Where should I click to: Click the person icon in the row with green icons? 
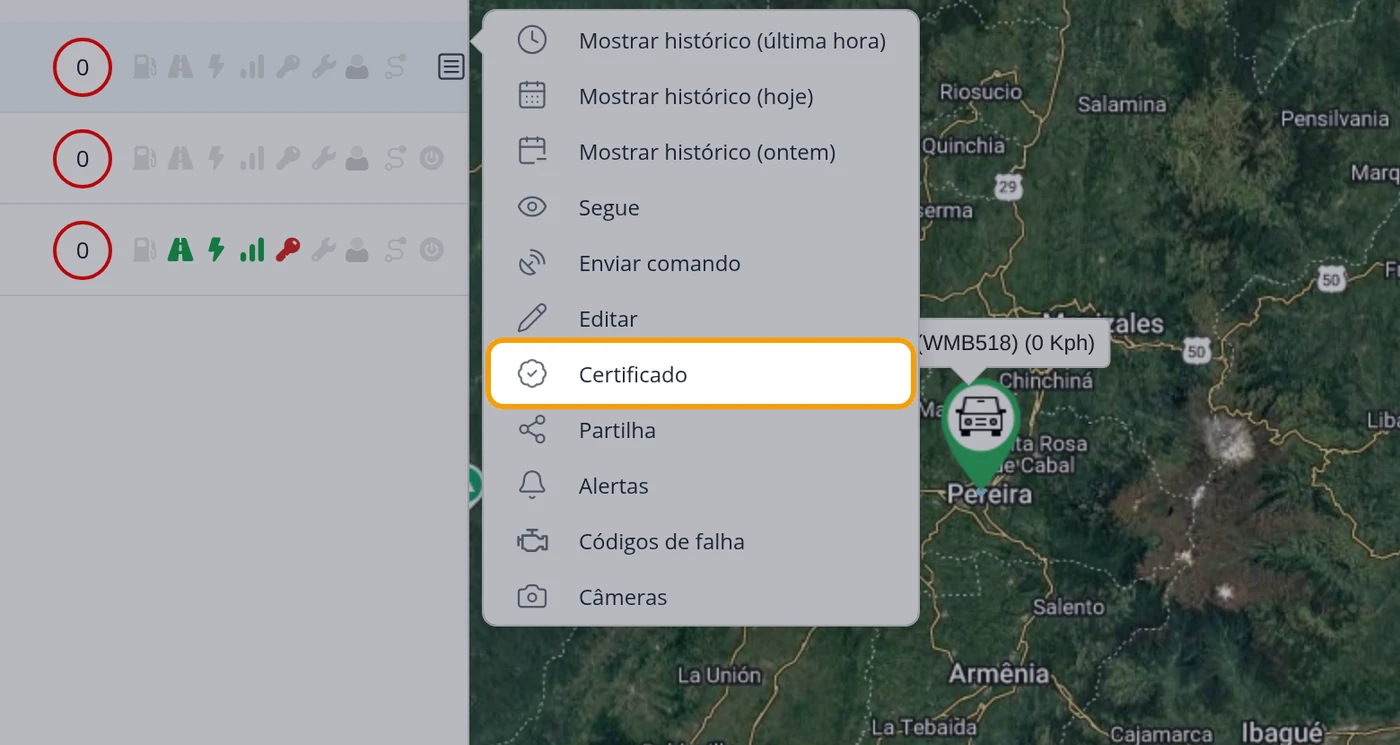coord(357,250)
